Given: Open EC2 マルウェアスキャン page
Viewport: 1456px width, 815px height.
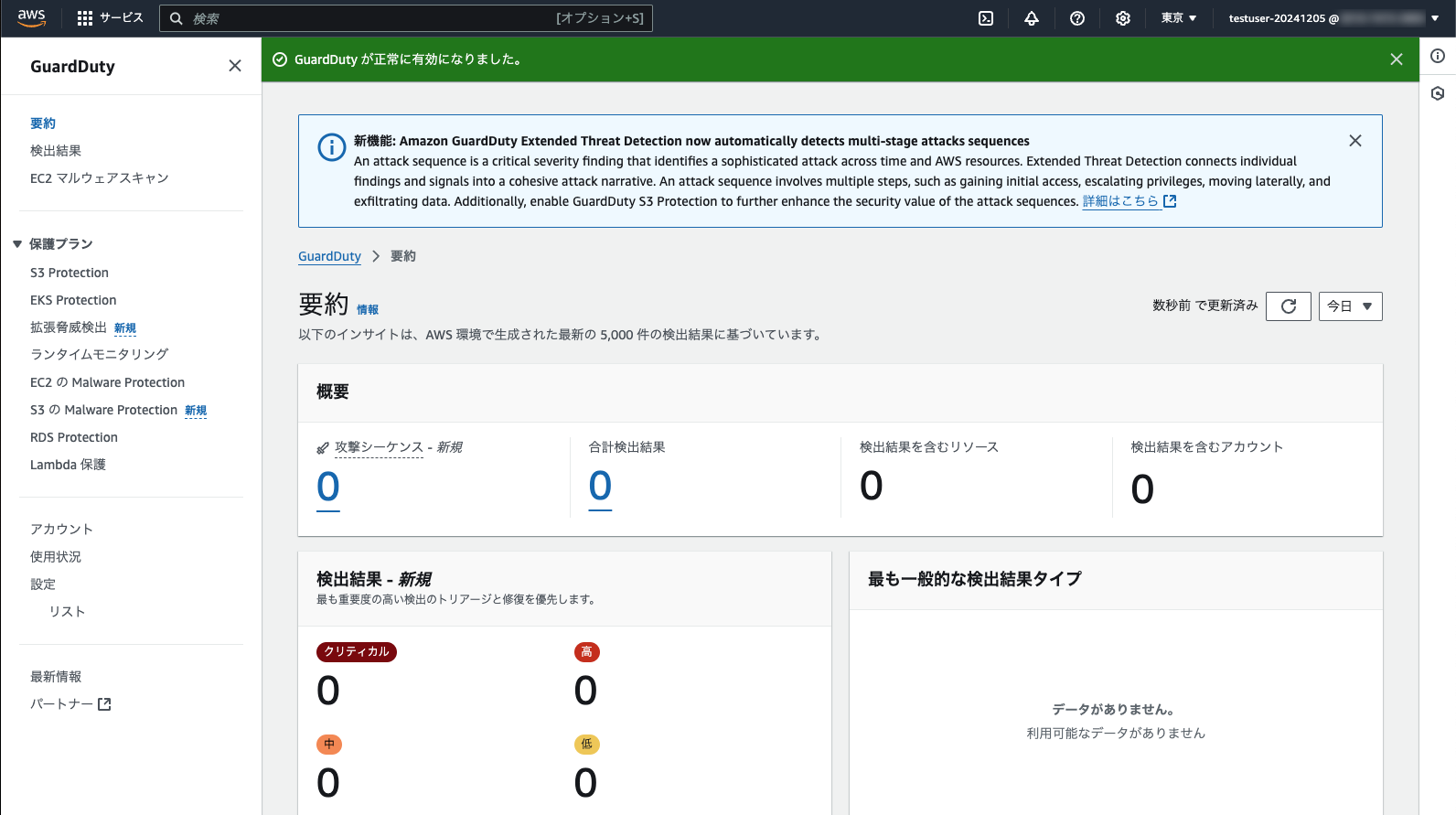Looking at the screenshot, I should (100, 178).
